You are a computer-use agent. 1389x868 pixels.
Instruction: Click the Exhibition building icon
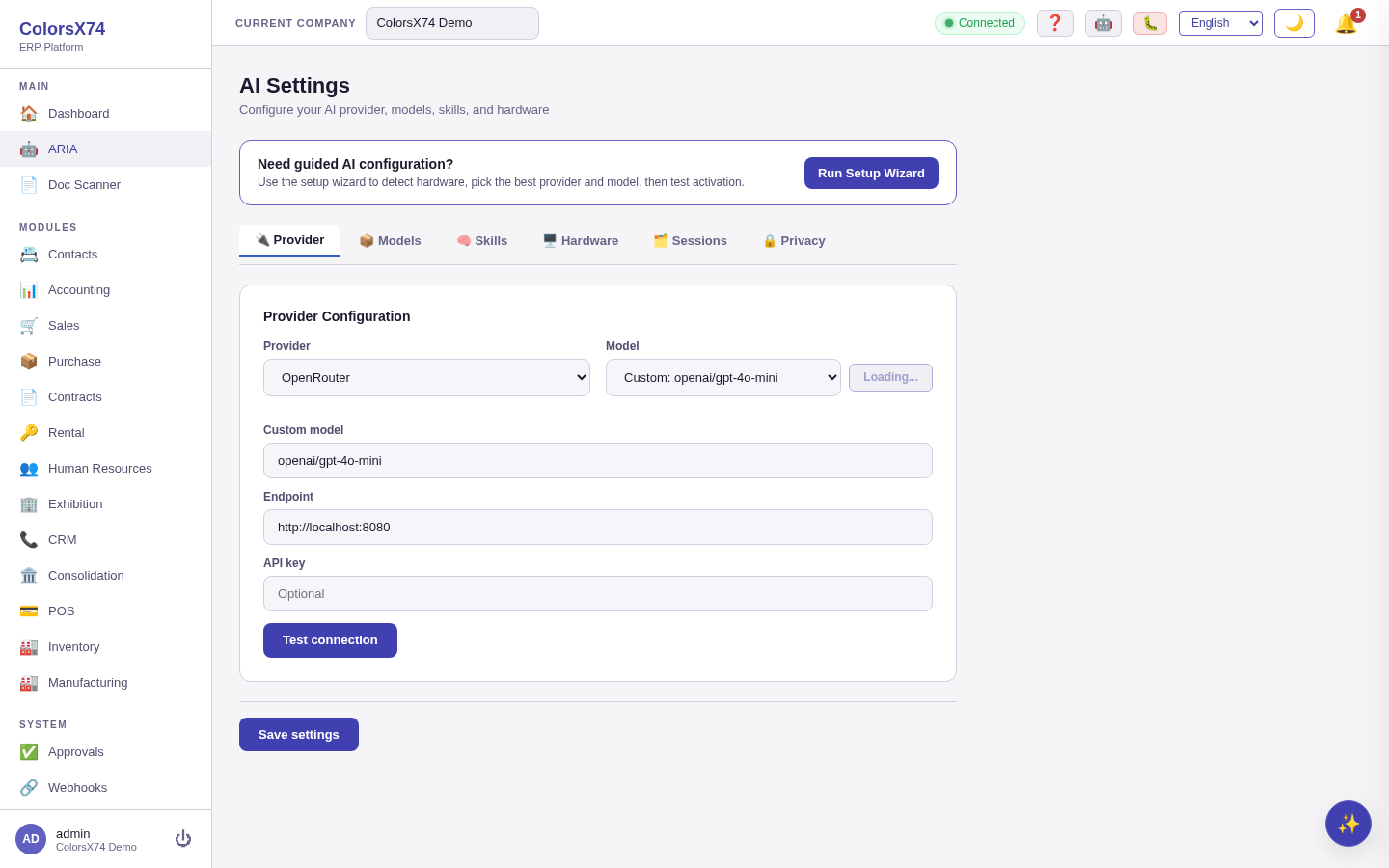point(29,503)
